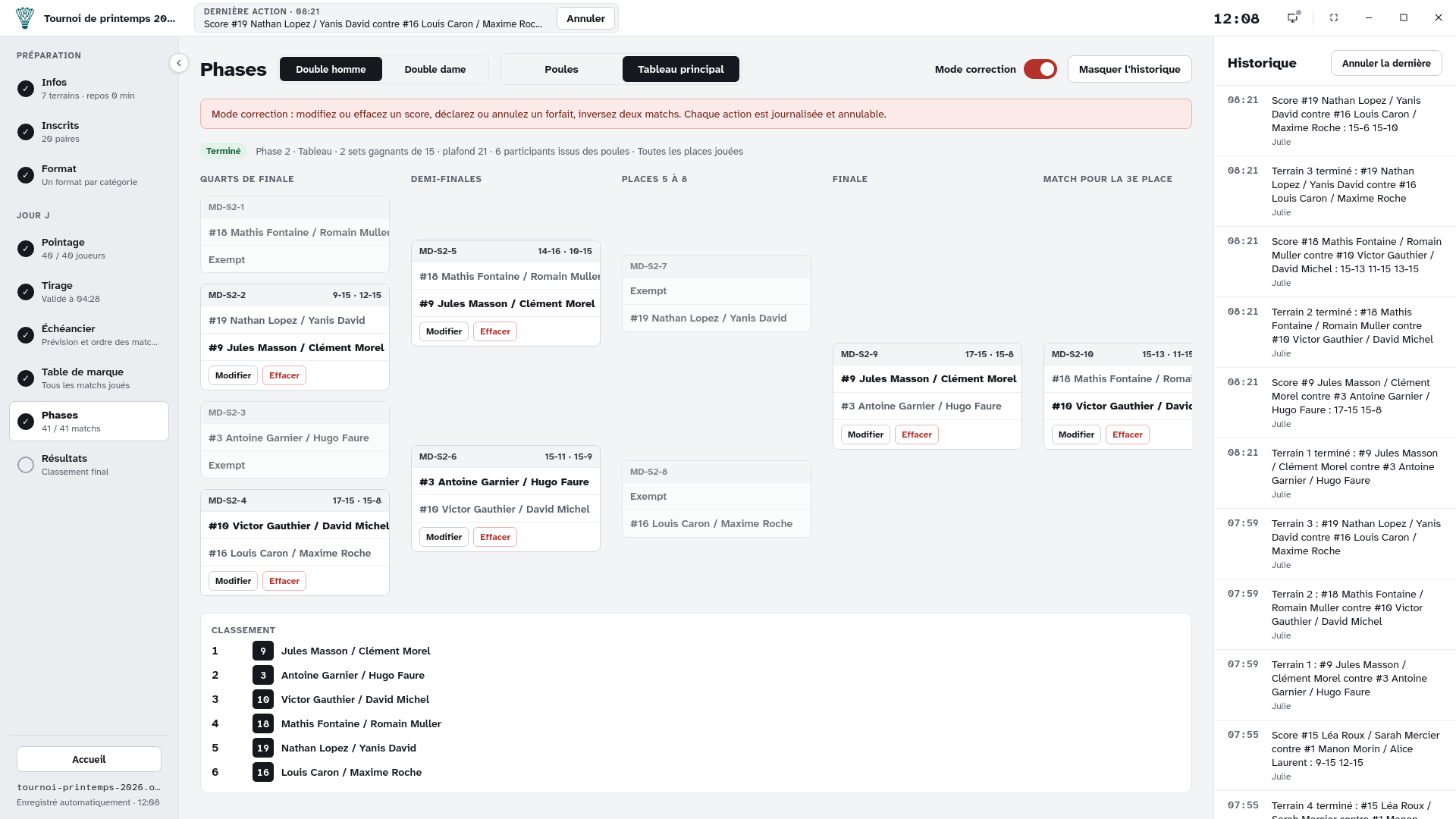Click seed badge 19 in classement
This screenshot has height=819, width=1456.
263,748
